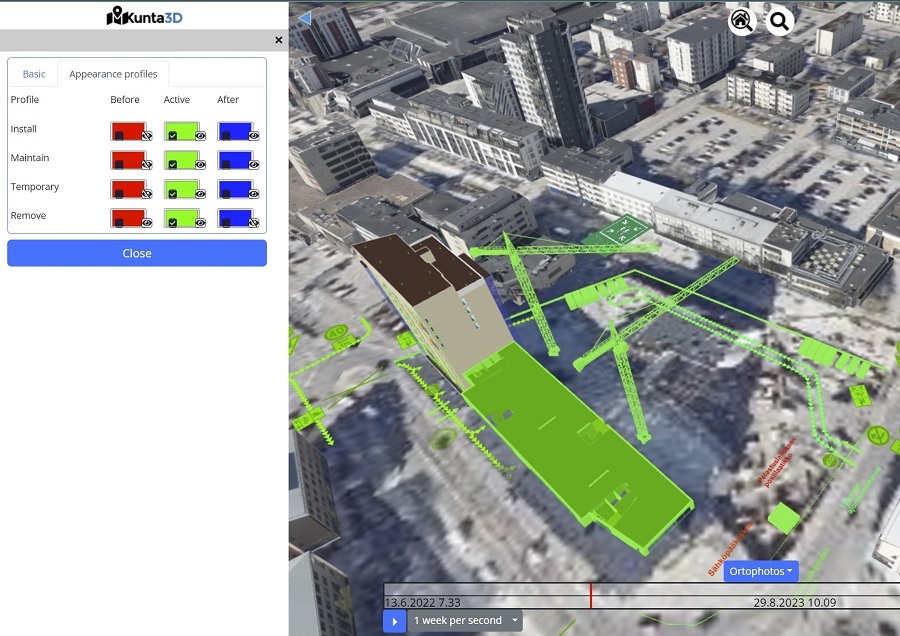Toggle visibility eye for Remove After

point(254,223)
